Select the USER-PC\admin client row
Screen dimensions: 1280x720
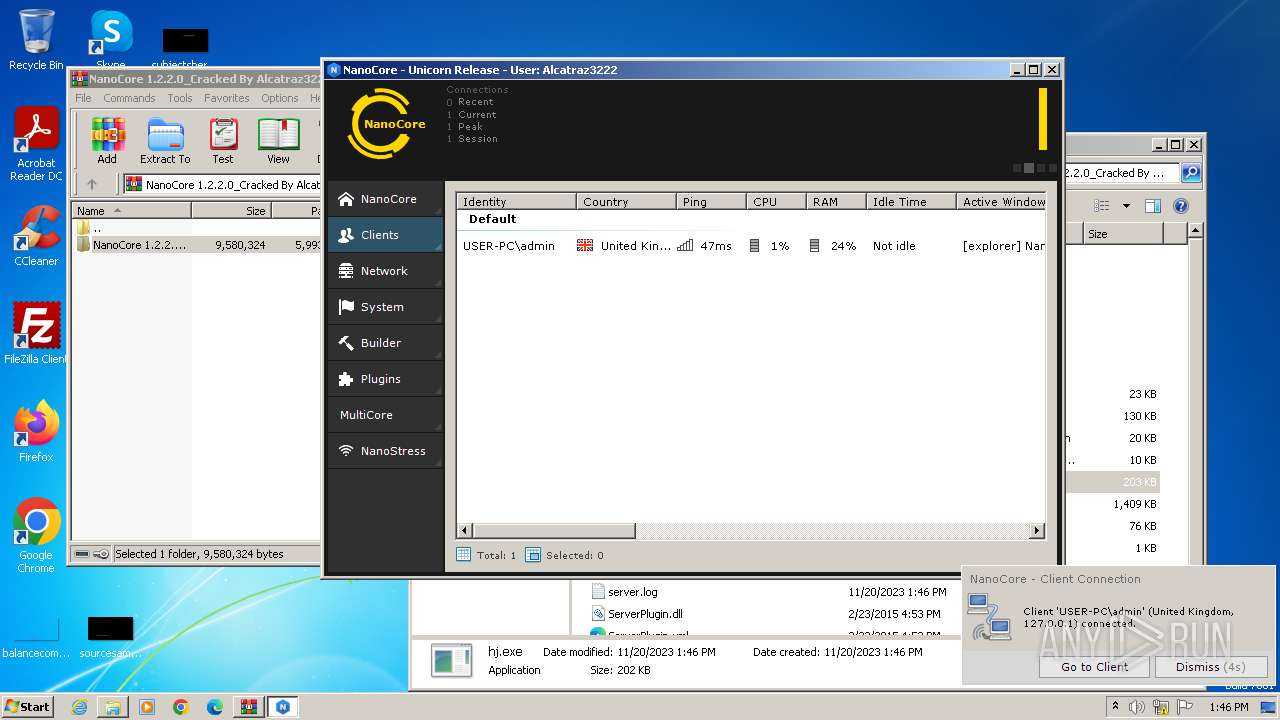click(x=751, y=246)
